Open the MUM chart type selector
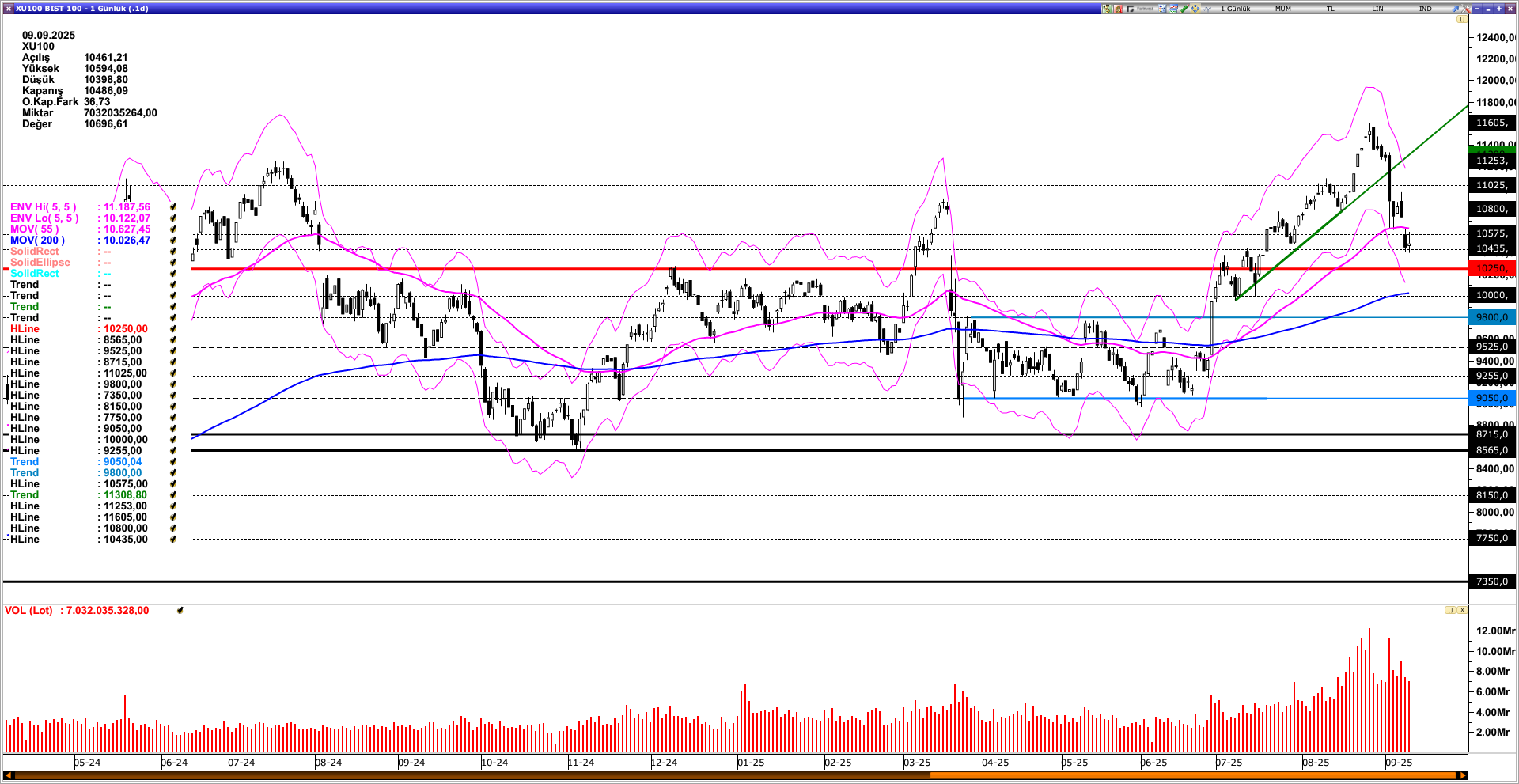 tap(1283, 9)
